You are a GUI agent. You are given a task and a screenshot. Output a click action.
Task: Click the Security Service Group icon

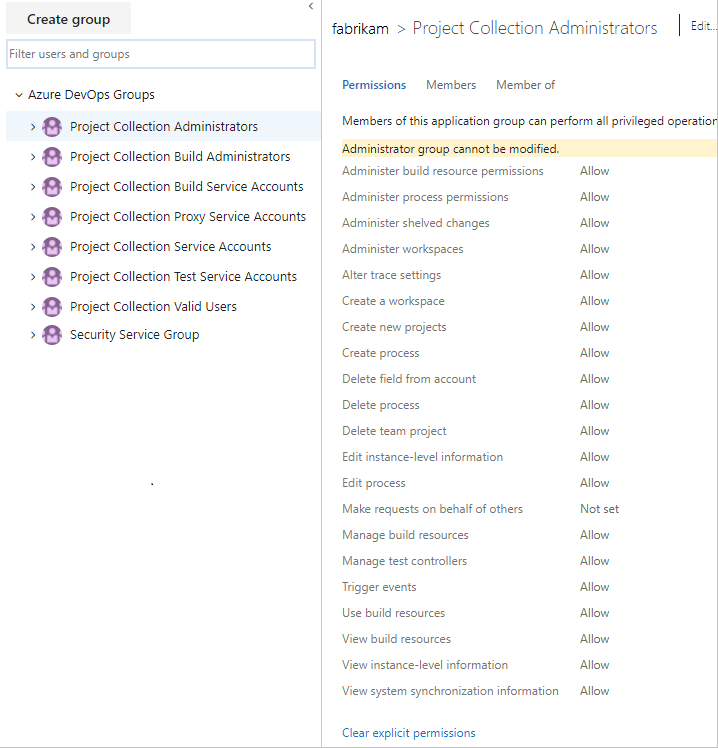click(x=52, y=335)
